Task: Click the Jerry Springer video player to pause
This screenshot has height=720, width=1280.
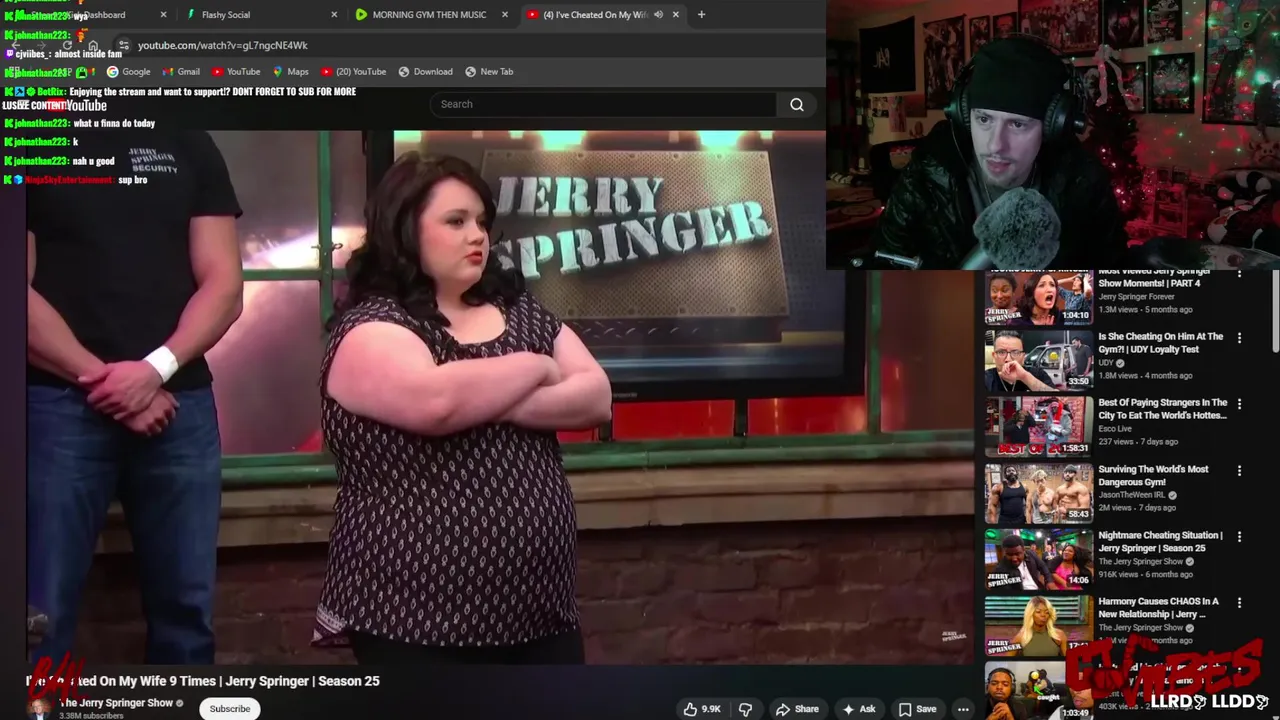Action: pos(500,398)
